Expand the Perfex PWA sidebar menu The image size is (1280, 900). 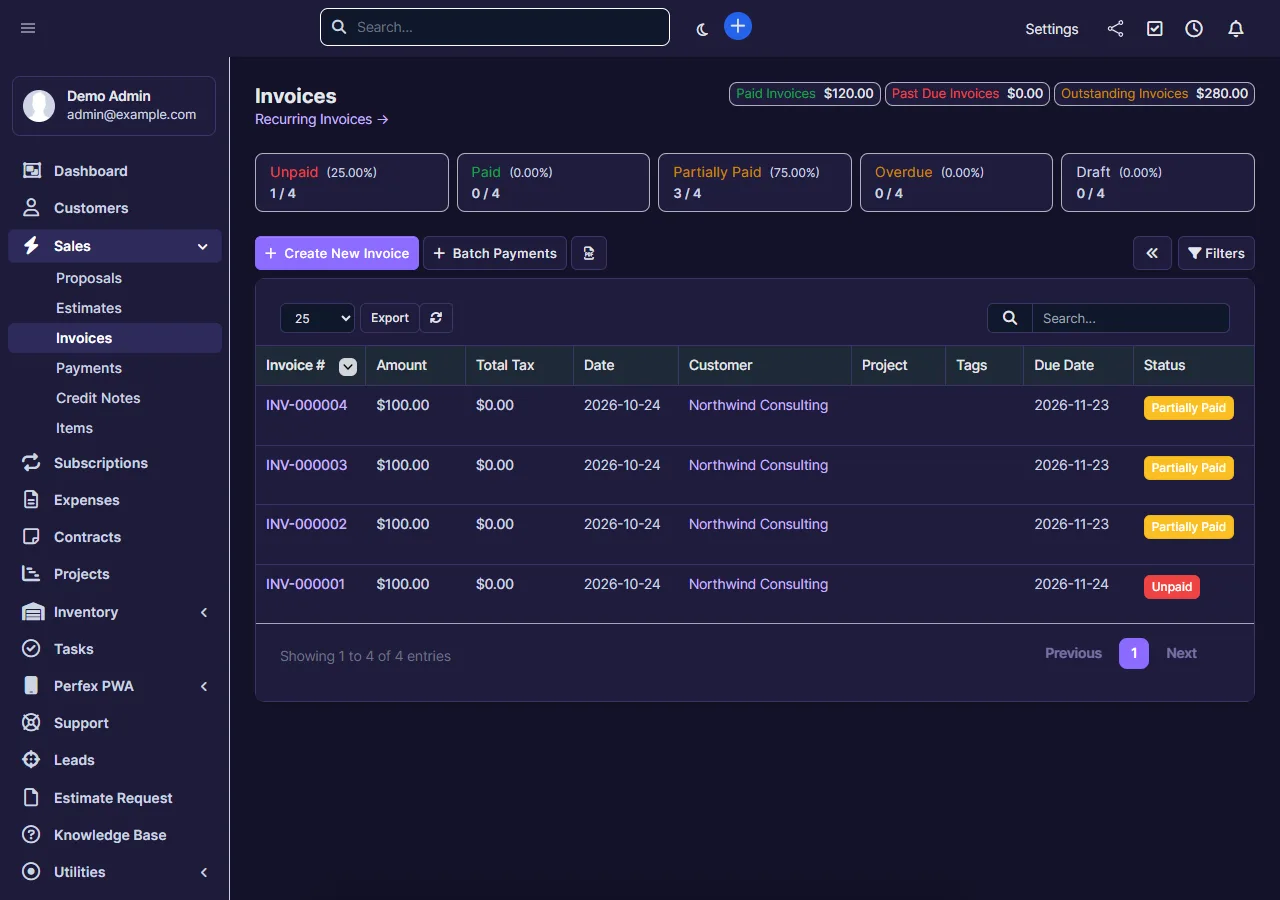click(x=115, y=686)
